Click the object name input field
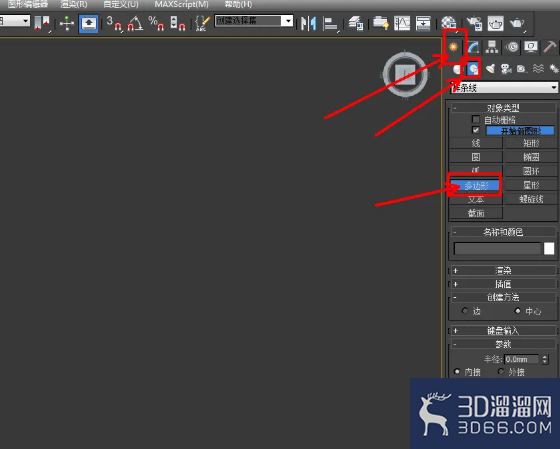This screenshot has width=560, height=449. tap(497, 248)
